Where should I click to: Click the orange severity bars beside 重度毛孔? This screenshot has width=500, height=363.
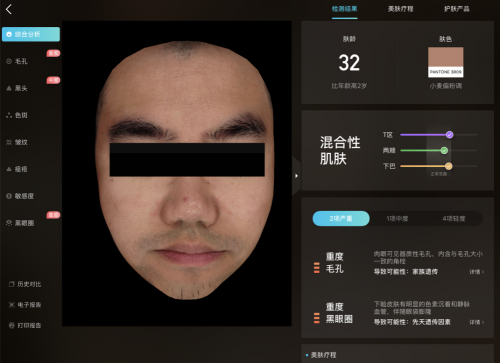pos(317,268)
